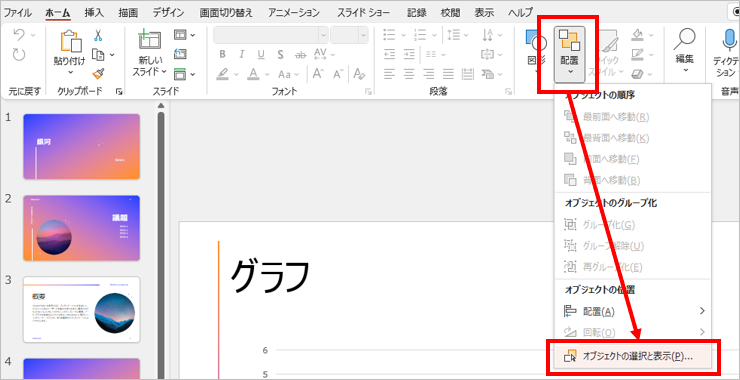740x380 pixels.
Task: Toggle Bold formatting
Action: 223,54
